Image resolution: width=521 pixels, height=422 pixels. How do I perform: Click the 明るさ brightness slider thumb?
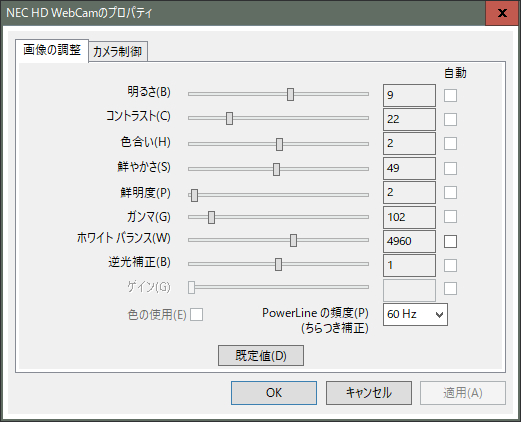pyautogui.click(x=290, y=94)
